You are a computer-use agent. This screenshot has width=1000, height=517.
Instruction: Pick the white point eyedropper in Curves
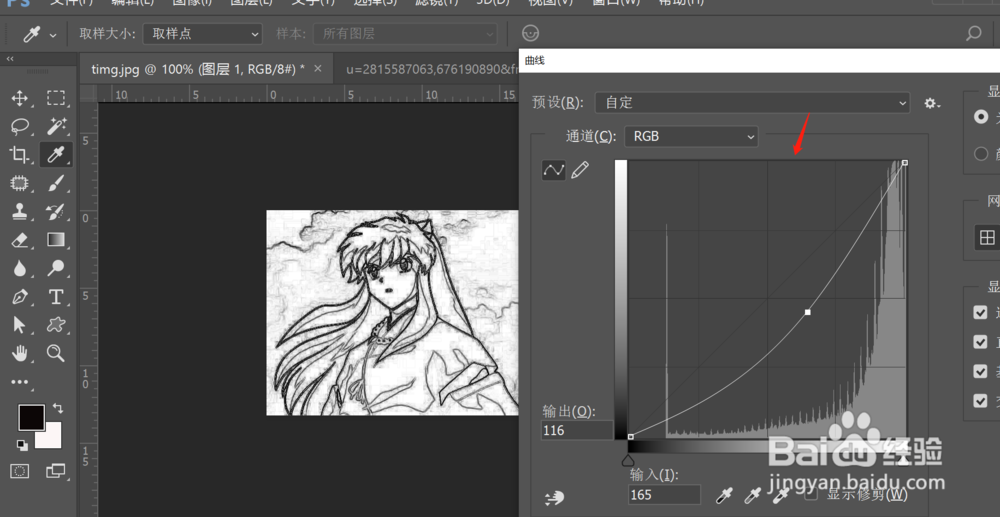[x=782, y=495]
